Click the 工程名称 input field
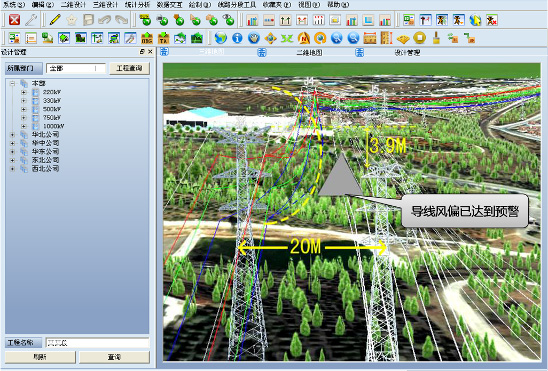Screen dimensions: 548x371 [x=98, y=343]
